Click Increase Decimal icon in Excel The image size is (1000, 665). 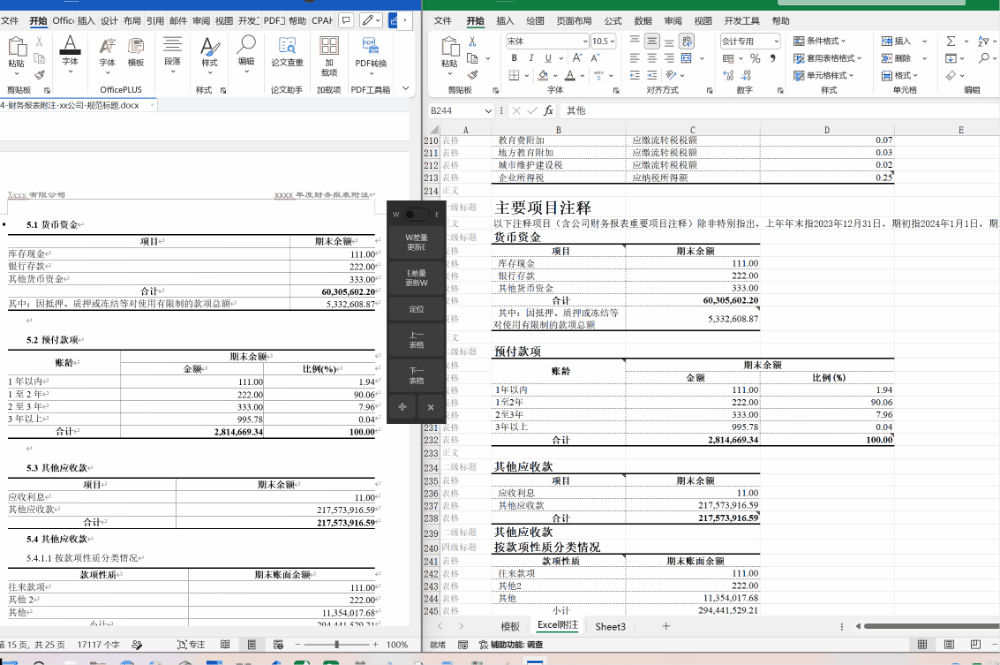click(x=728, y=75)
